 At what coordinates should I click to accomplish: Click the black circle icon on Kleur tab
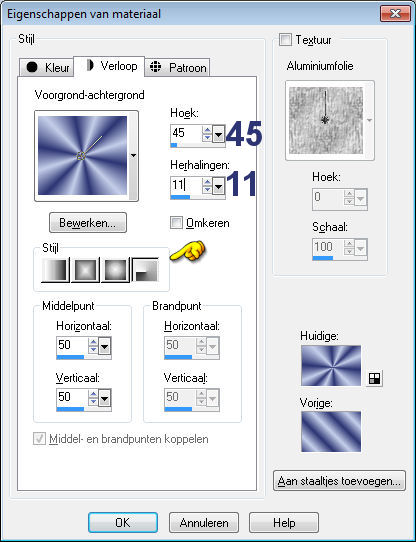(x=32, y=67)
